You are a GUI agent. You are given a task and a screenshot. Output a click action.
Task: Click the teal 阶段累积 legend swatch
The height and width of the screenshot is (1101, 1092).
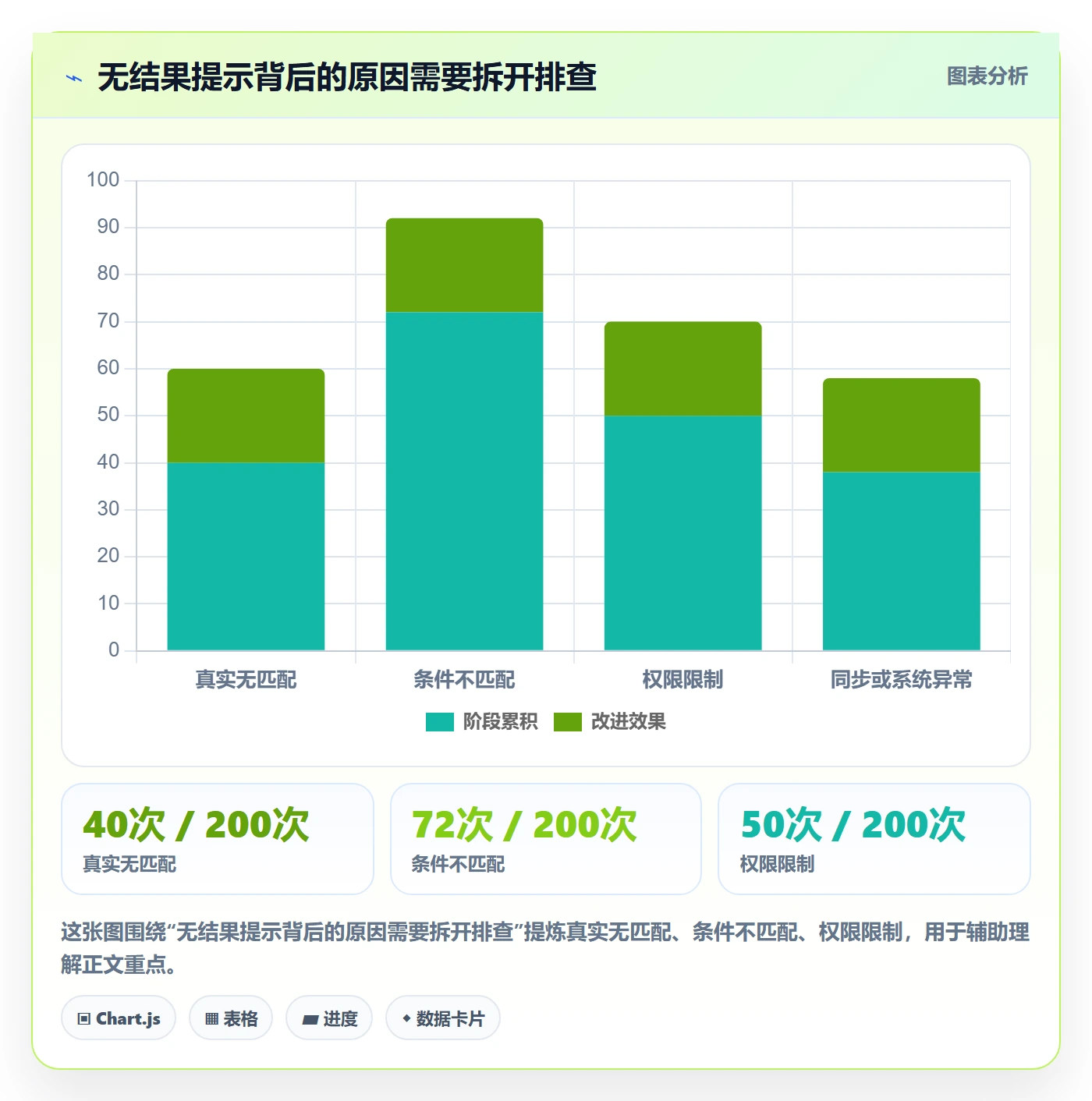click(x=439, y=722)
